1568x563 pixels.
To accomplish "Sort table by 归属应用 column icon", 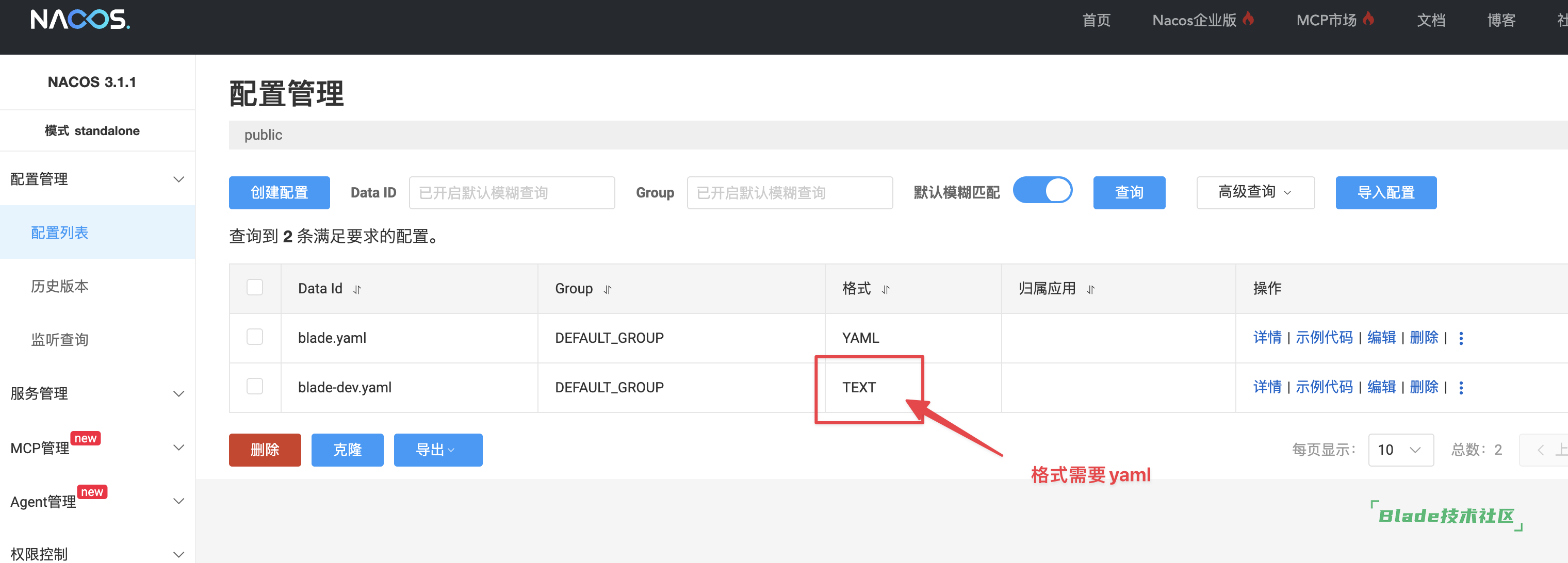I will pyautogui.click(x=1090, y=290).
